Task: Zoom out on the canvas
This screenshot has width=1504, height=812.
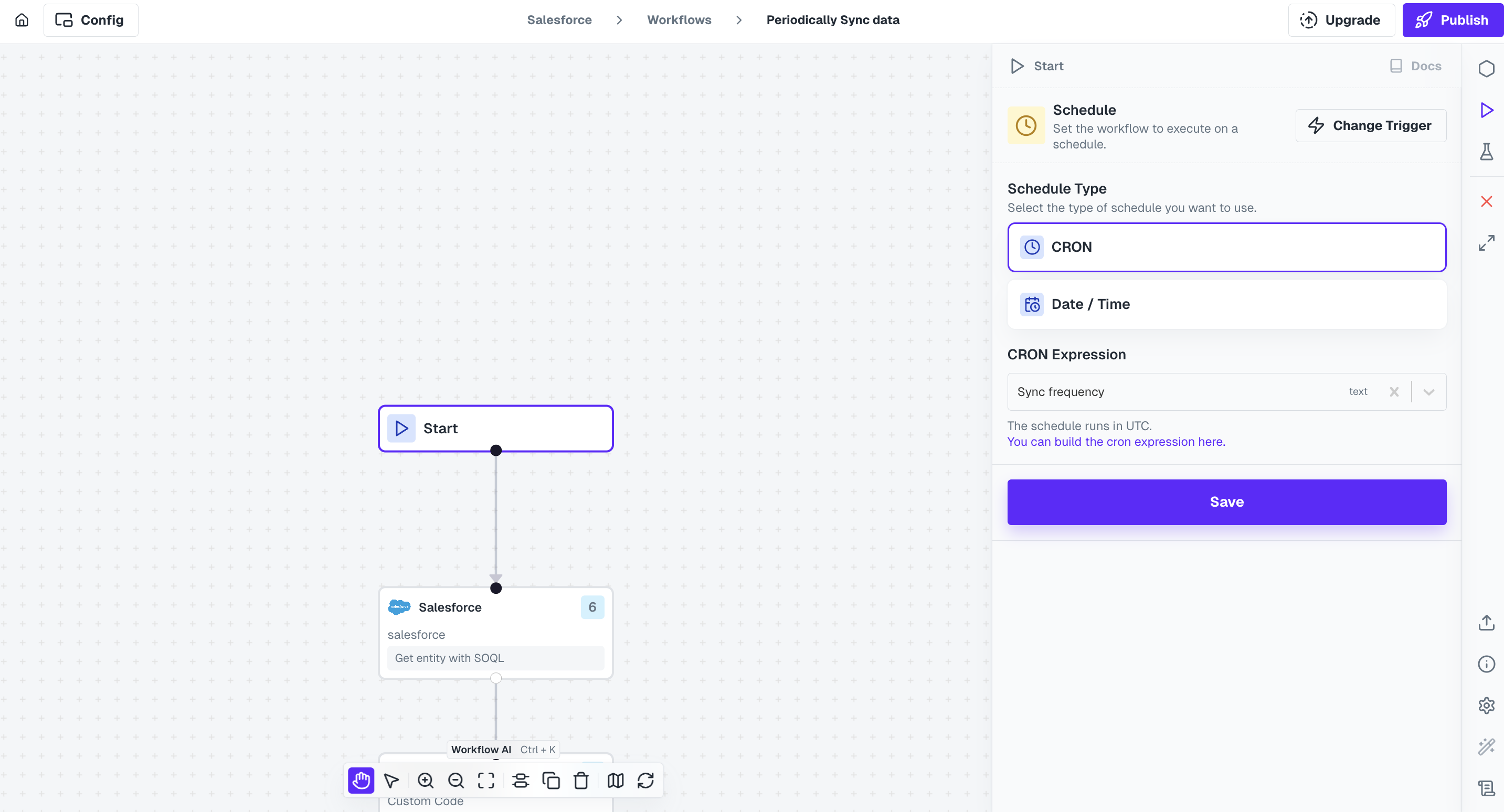Action: [x=456, y=781]
